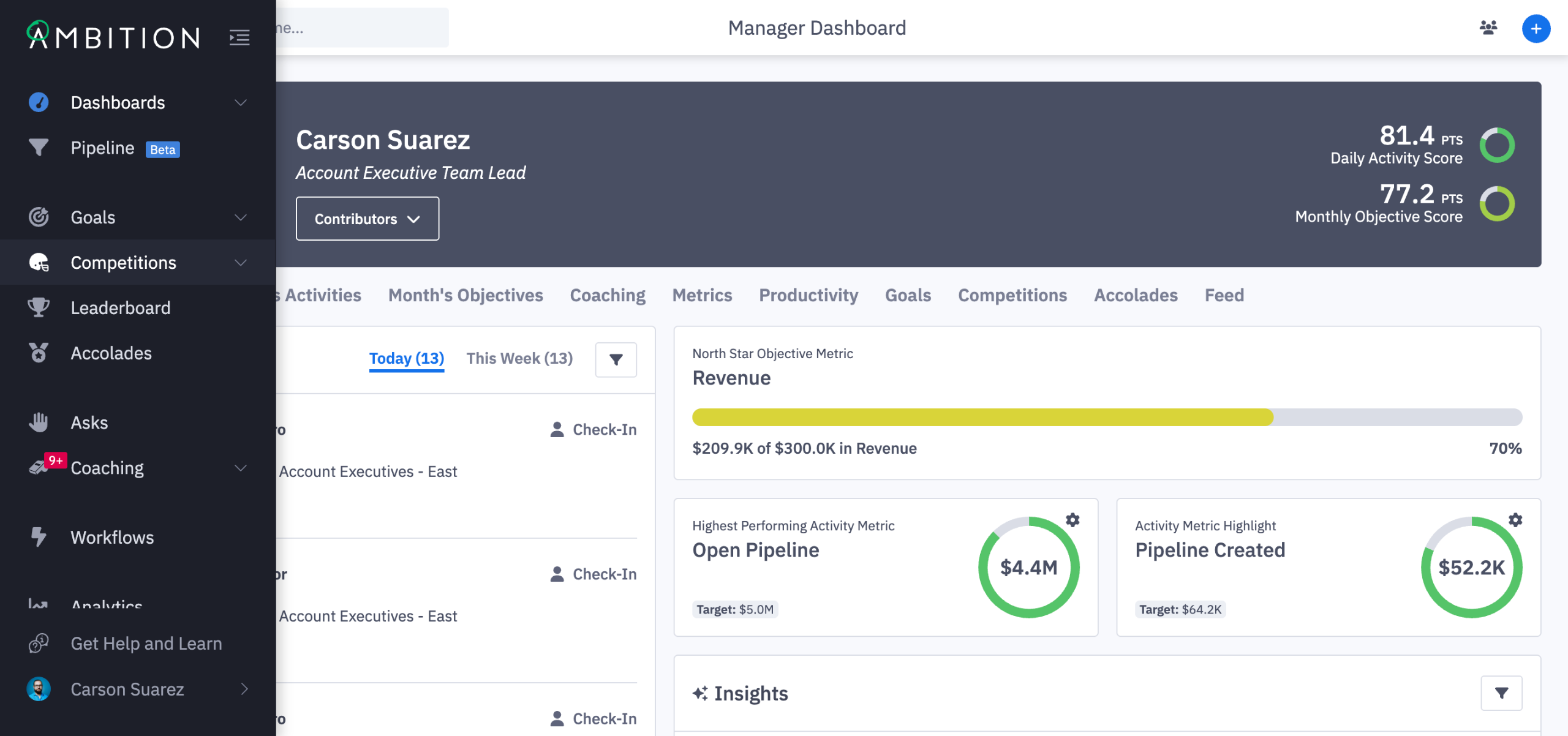Select the This Week (13) view
1568x736 pixels.
(x=519, y=358)
